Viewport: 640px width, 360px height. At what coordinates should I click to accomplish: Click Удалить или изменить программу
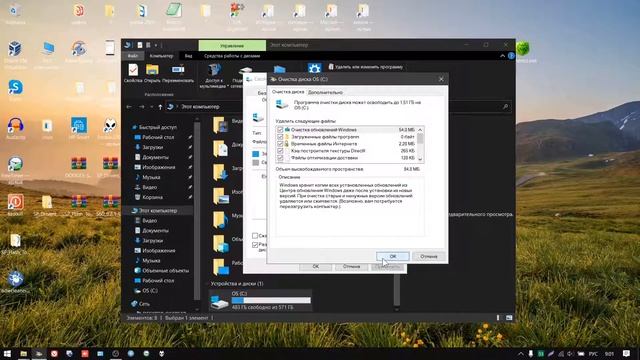366,67
